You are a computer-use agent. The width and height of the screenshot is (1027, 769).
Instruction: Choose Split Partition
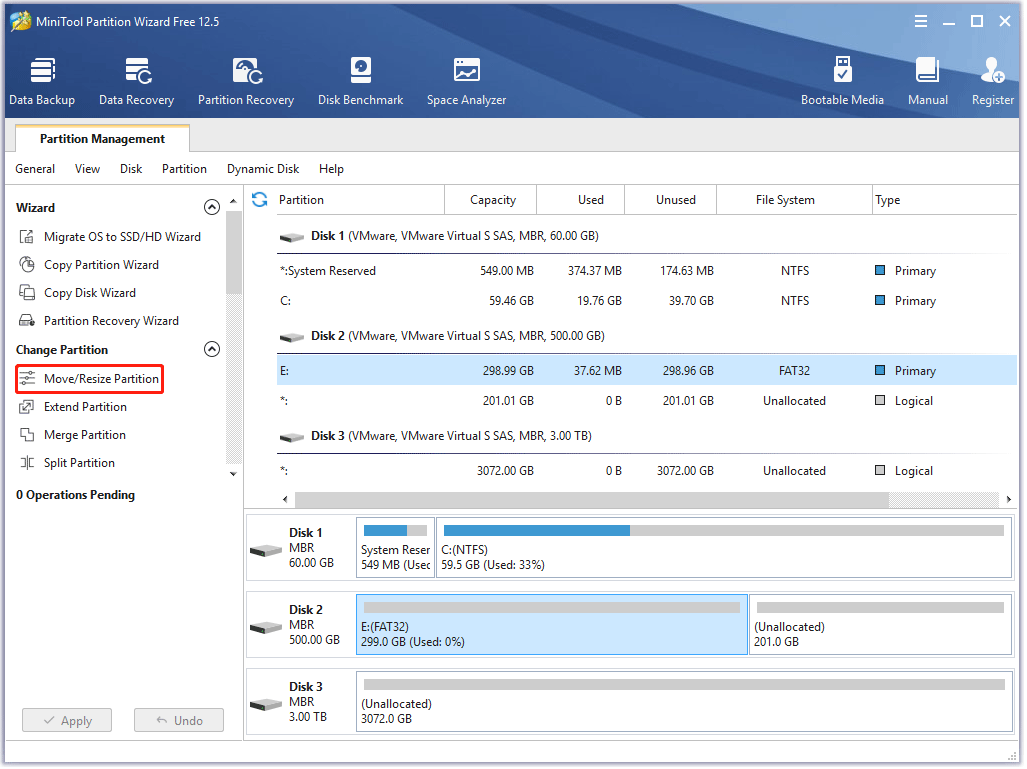click(67, 464)
